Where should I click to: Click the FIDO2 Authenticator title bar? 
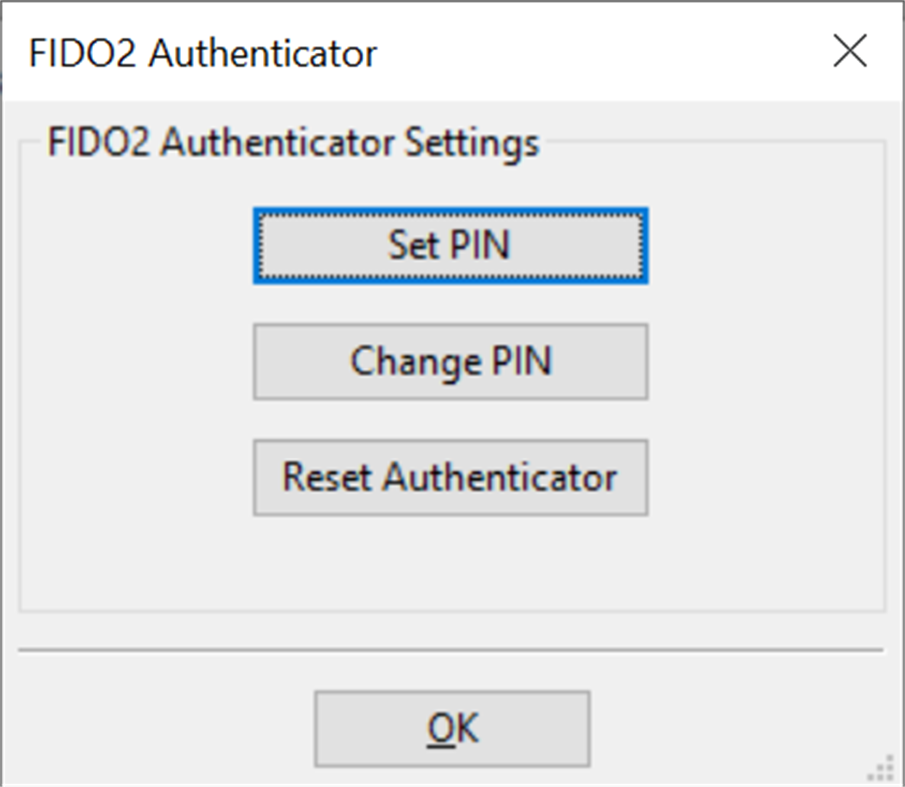400,51
